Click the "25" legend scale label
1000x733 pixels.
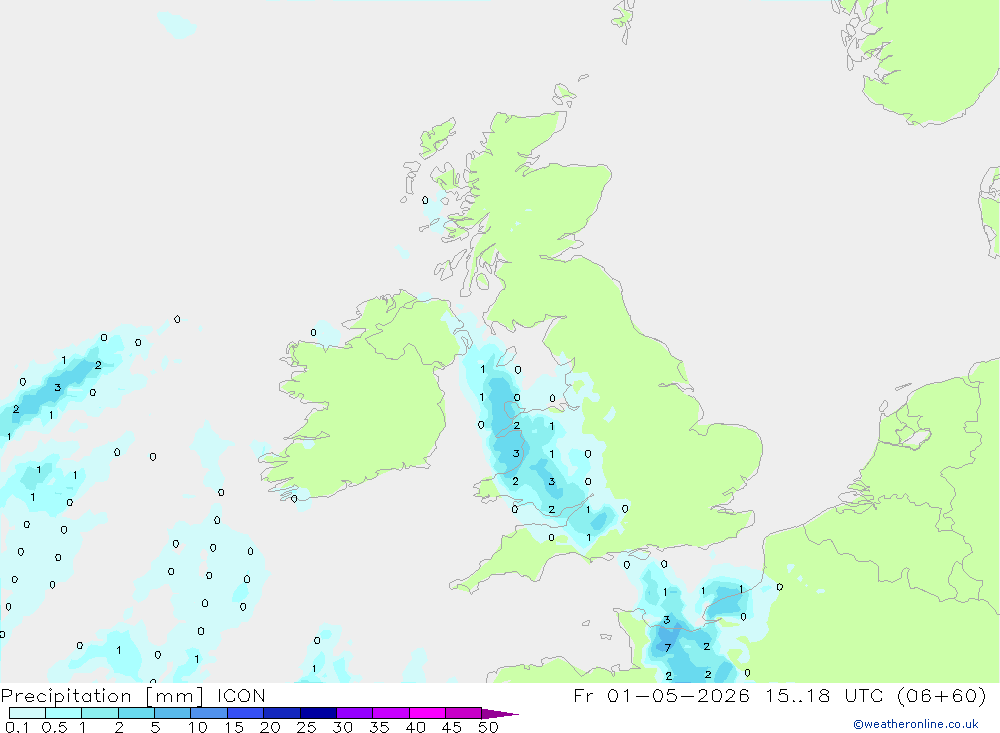coord(307,727)
